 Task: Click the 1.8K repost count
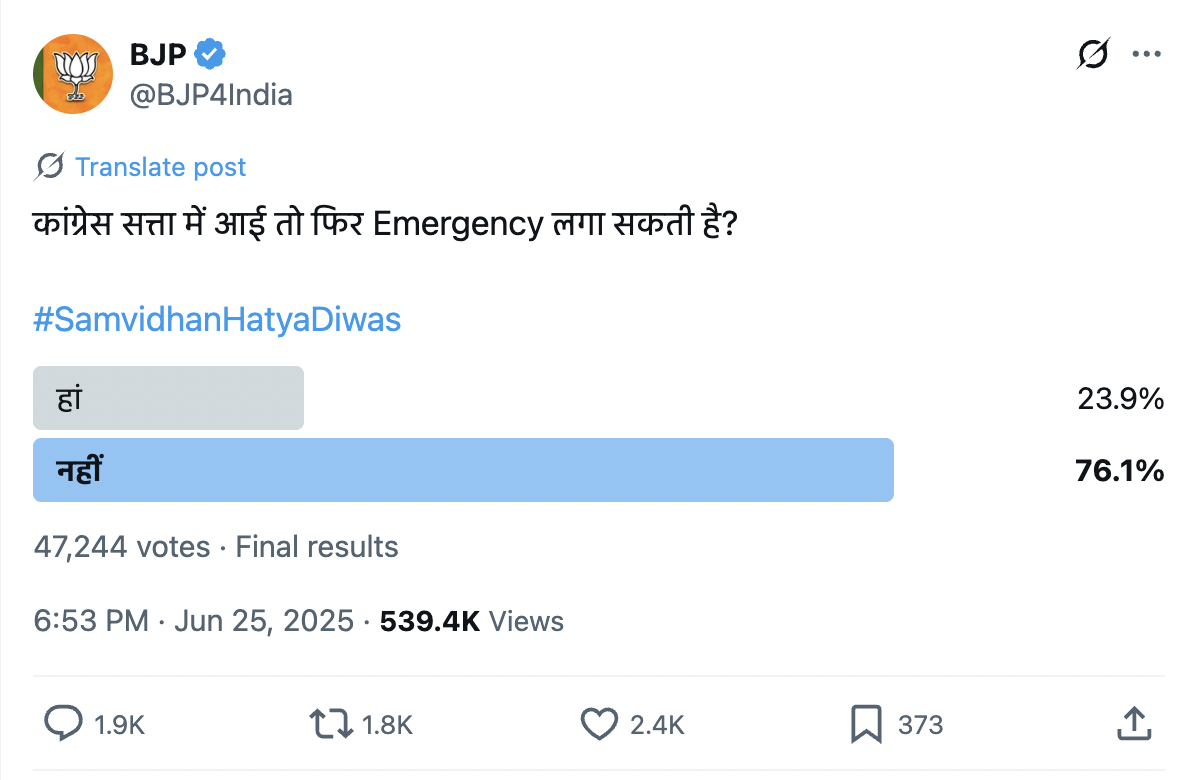[385, 725]
